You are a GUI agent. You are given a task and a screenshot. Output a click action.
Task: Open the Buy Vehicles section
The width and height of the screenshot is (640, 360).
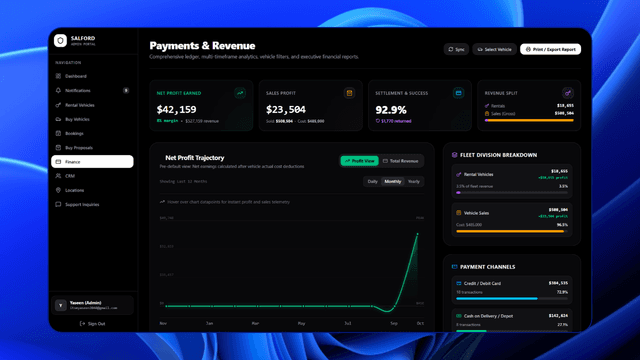pos(92,119)
